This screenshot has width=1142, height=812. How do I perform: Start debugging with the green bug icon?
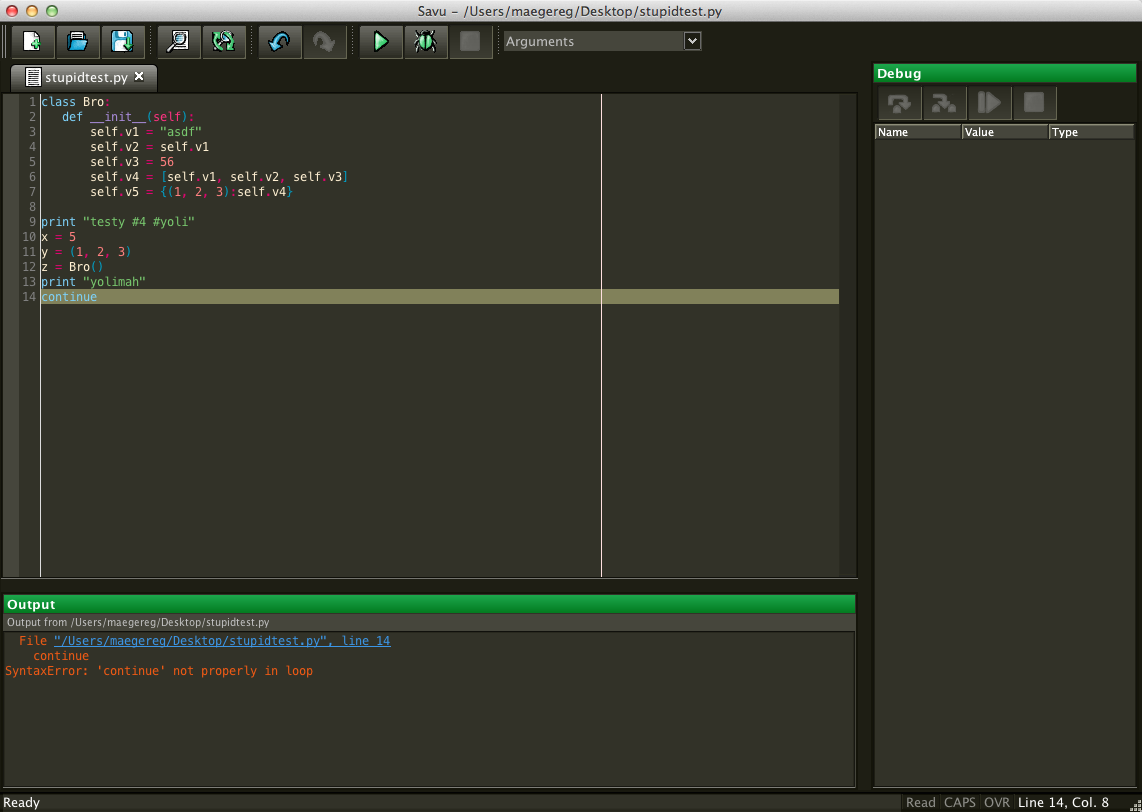click(x=425, y=42)
